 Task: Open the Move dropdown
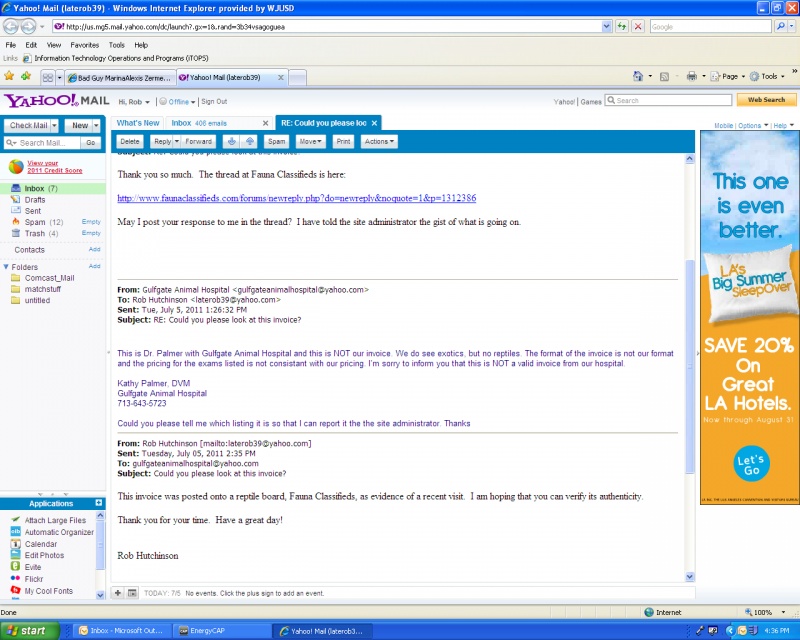310,141
